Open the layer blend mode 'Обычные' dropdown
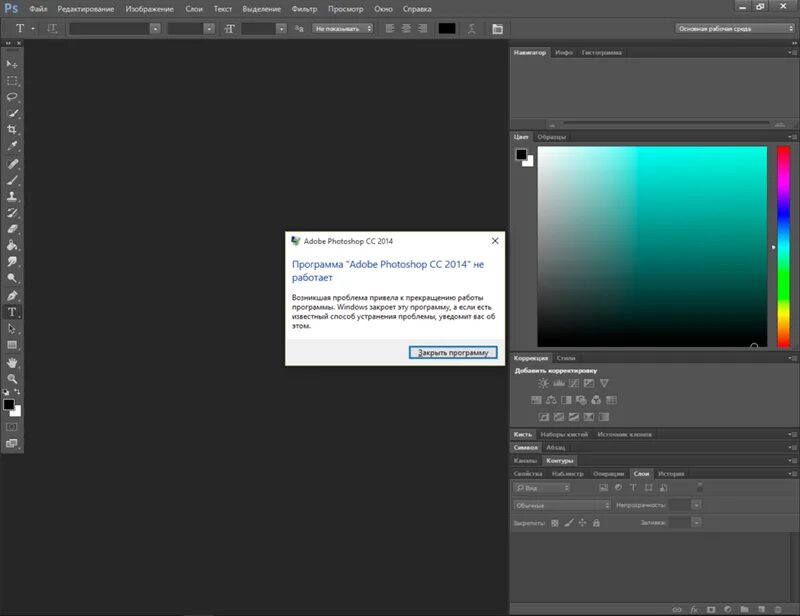800x616 pixels. click(x=561, y=505)
